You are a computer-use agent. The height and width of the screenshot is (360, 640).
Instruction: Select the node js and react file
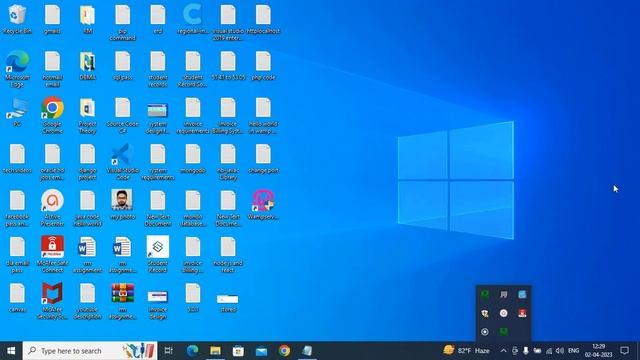(x=228, y=255)
